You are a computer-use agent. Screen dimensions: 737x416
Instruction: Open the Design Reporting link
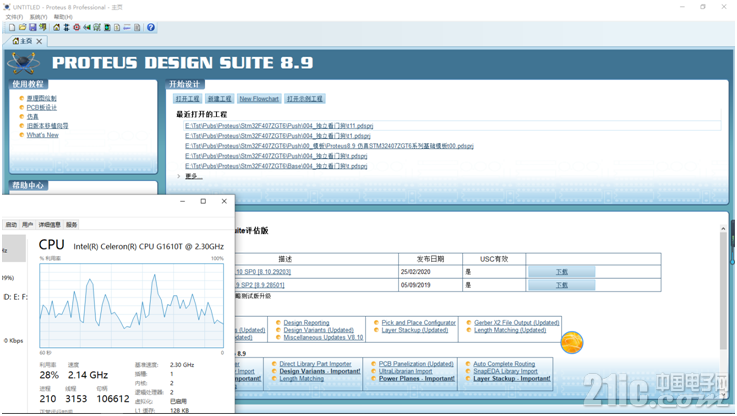[x=306, y=322]
